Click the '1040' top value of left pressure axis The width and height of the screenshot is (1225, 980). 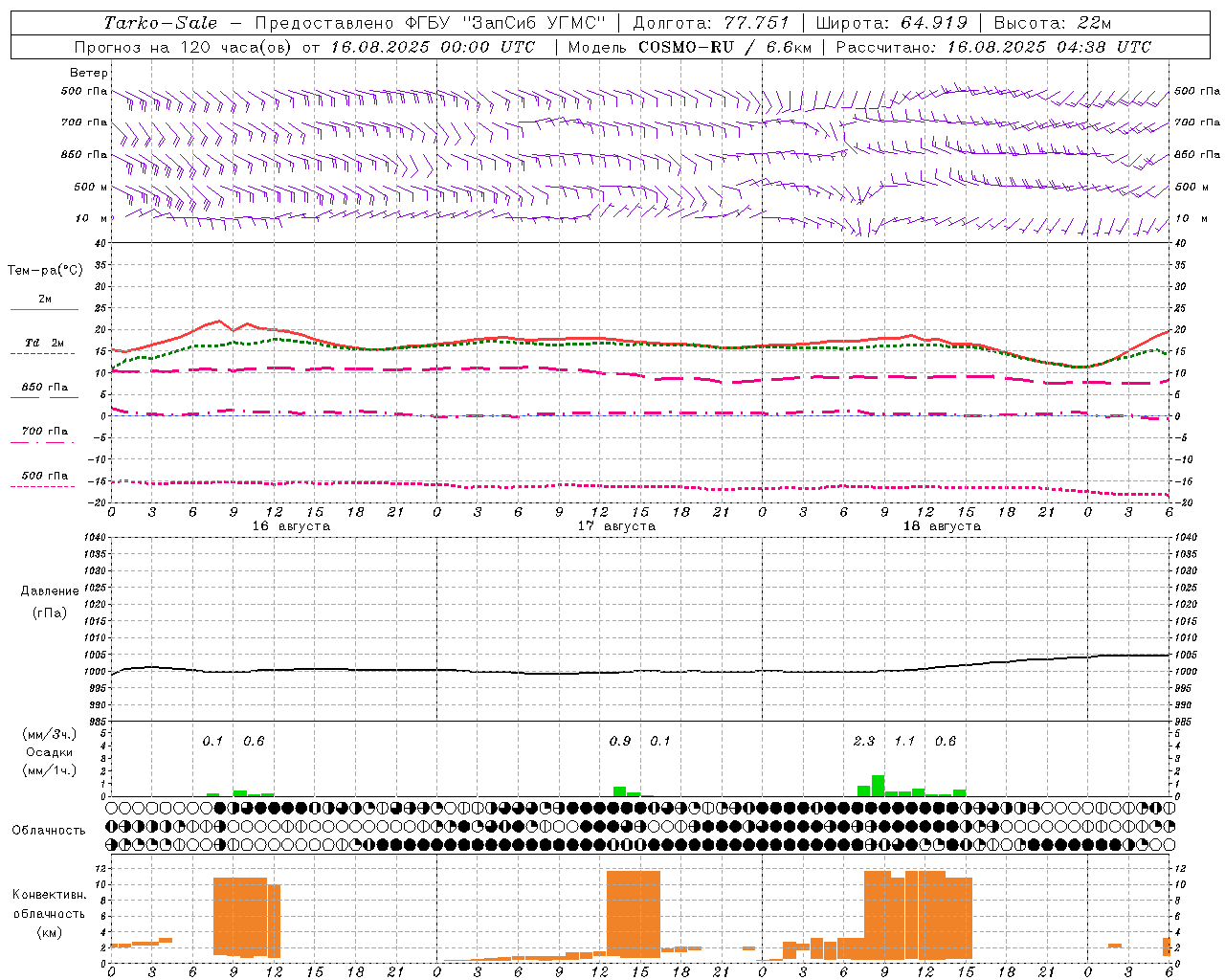(94, 538)
